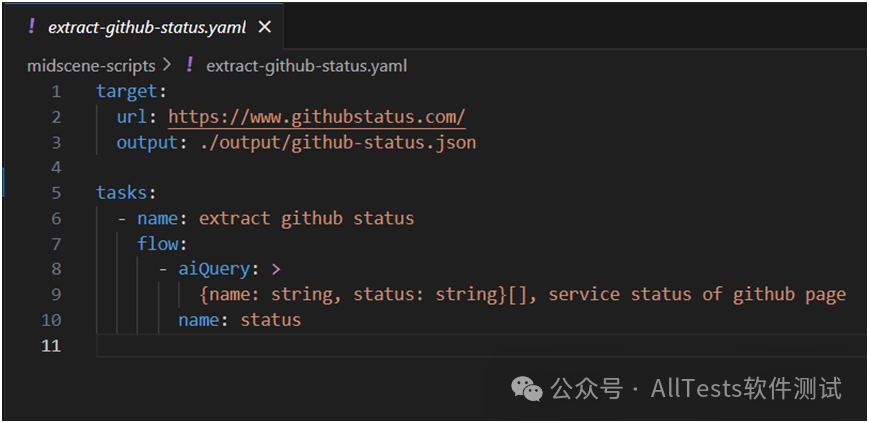Click the WeChat logo in watermark
Viewport: 869px width, 423px height.
tap(526, 388)
